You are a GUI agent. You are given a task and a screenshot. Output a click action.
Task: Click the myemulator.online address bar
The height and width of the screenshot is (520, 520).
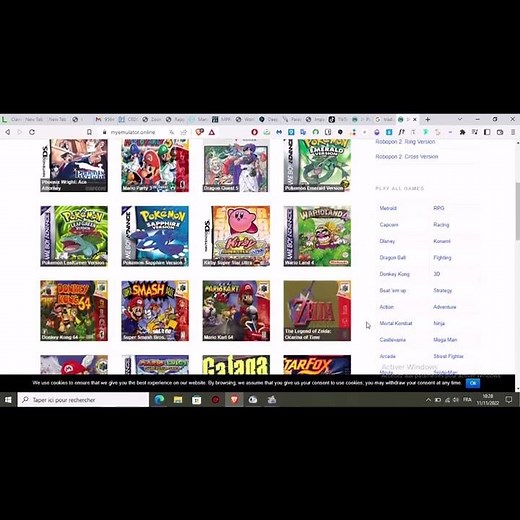click(133, 132)
